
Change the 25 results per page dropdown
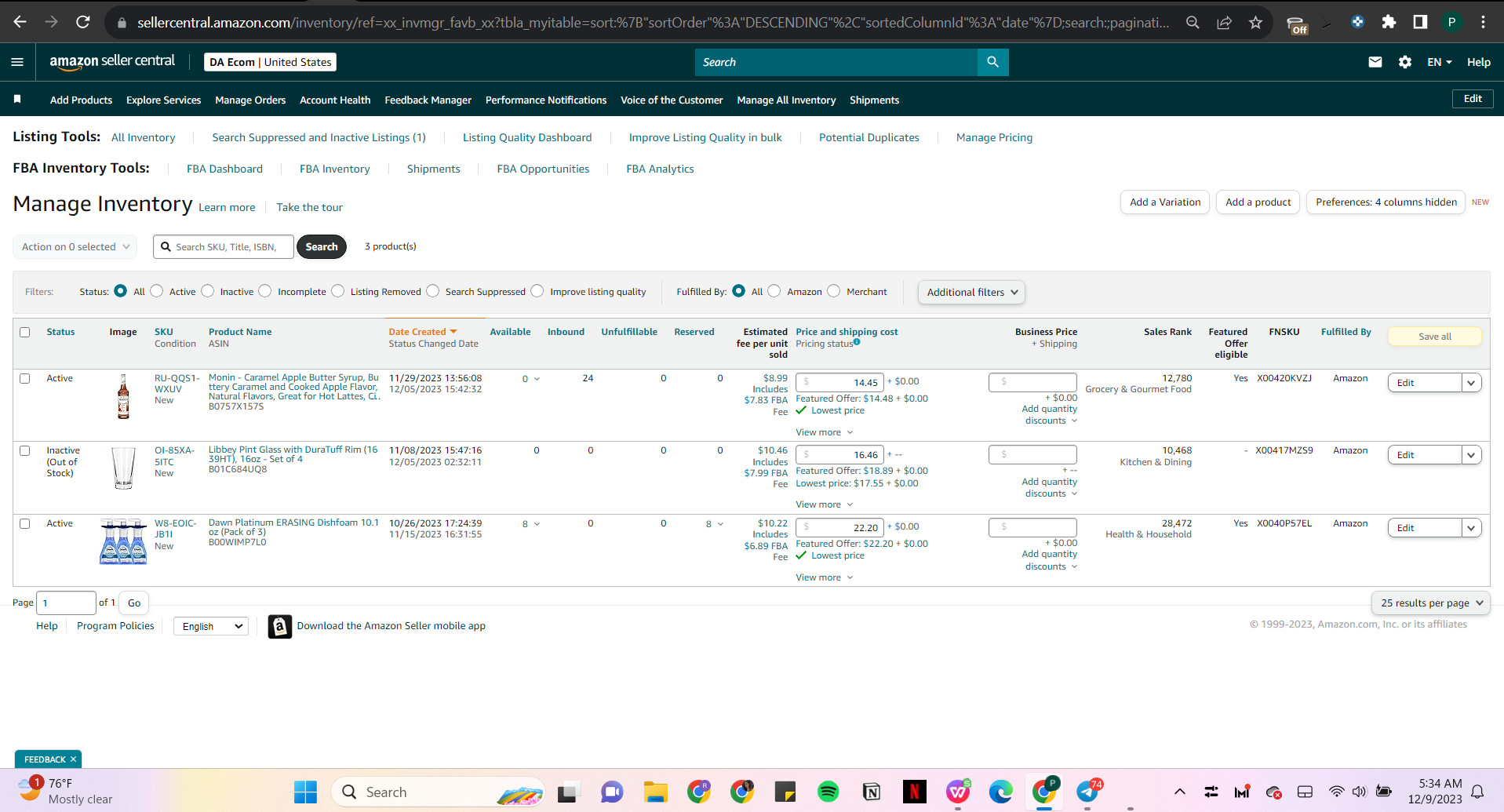pos(1431,603)
